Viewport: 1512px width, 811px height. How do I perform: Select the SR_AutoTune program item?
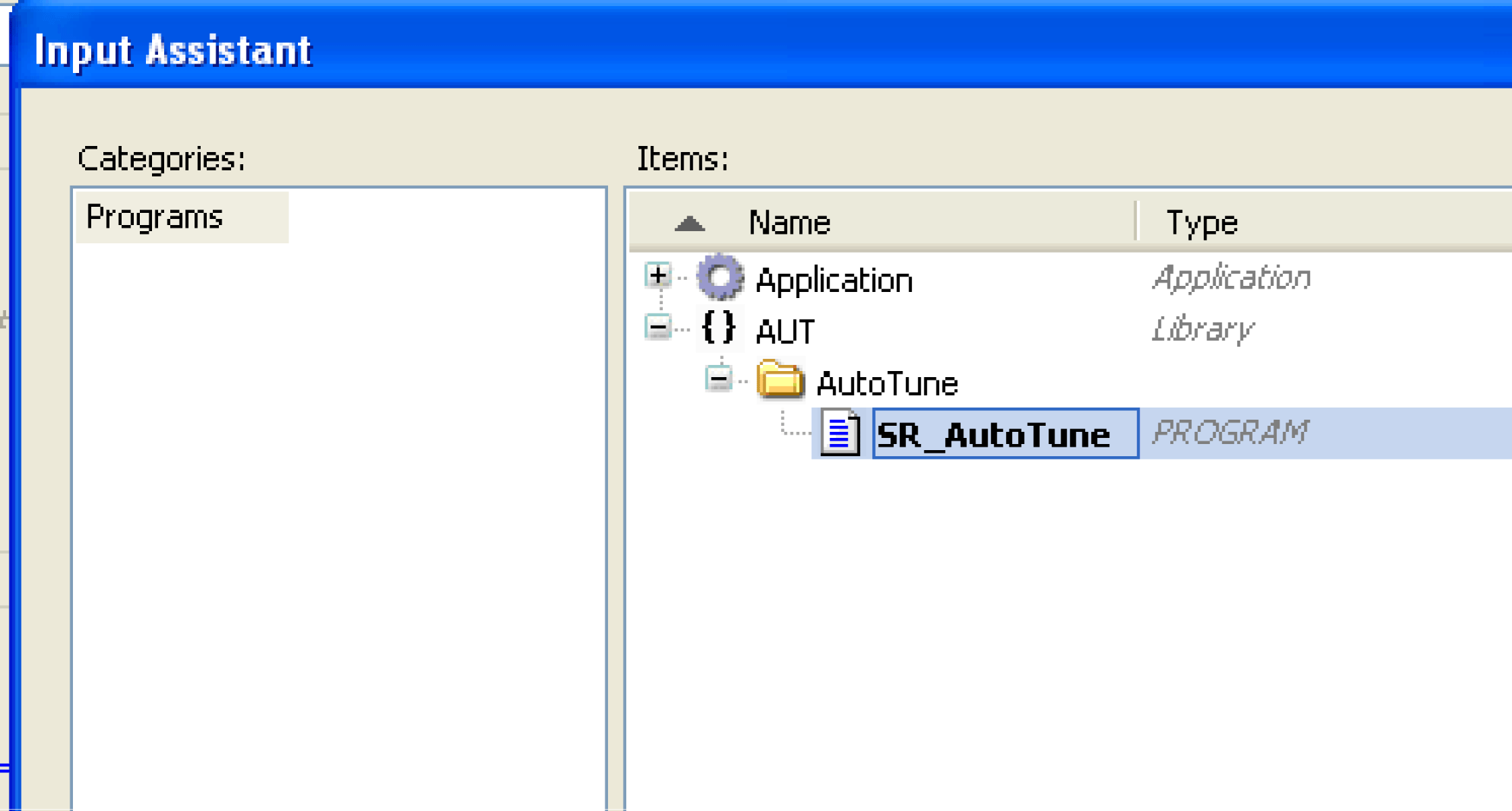993,435
